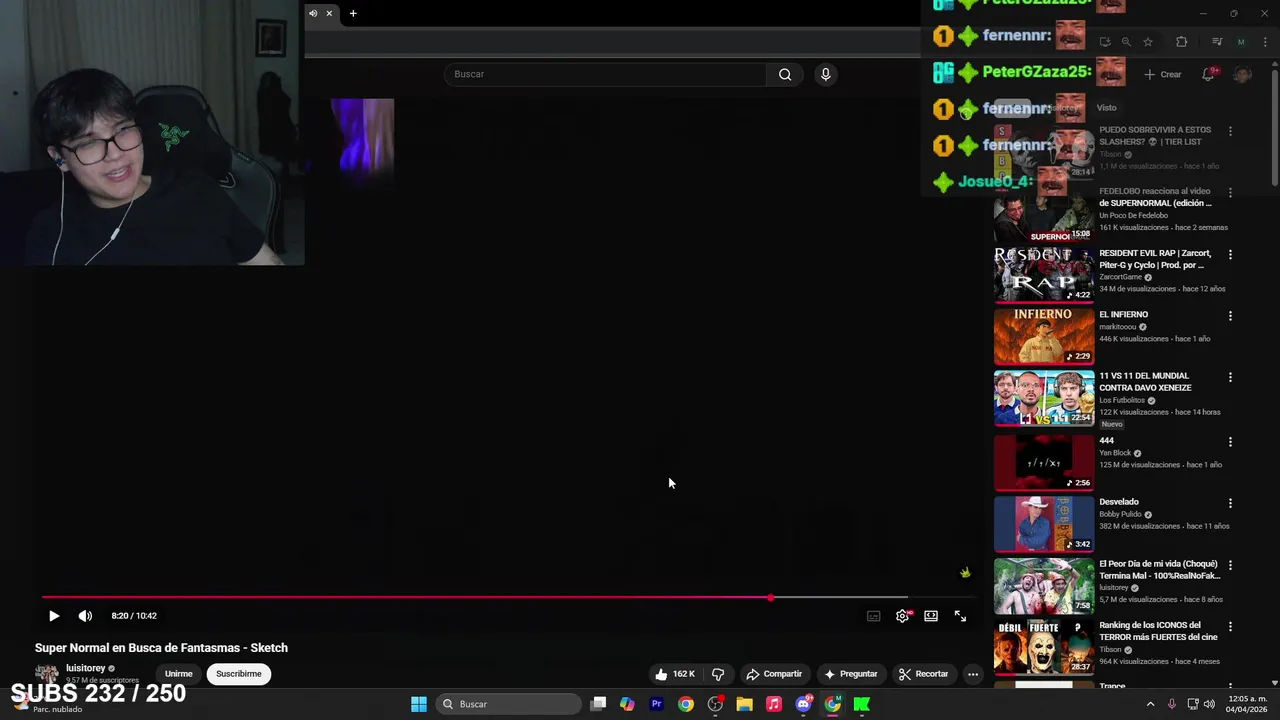This screenshot has height=720, width=1280.
Task: Open RESIDENT EVIL RAP video
Action: tap(1043, 274)
